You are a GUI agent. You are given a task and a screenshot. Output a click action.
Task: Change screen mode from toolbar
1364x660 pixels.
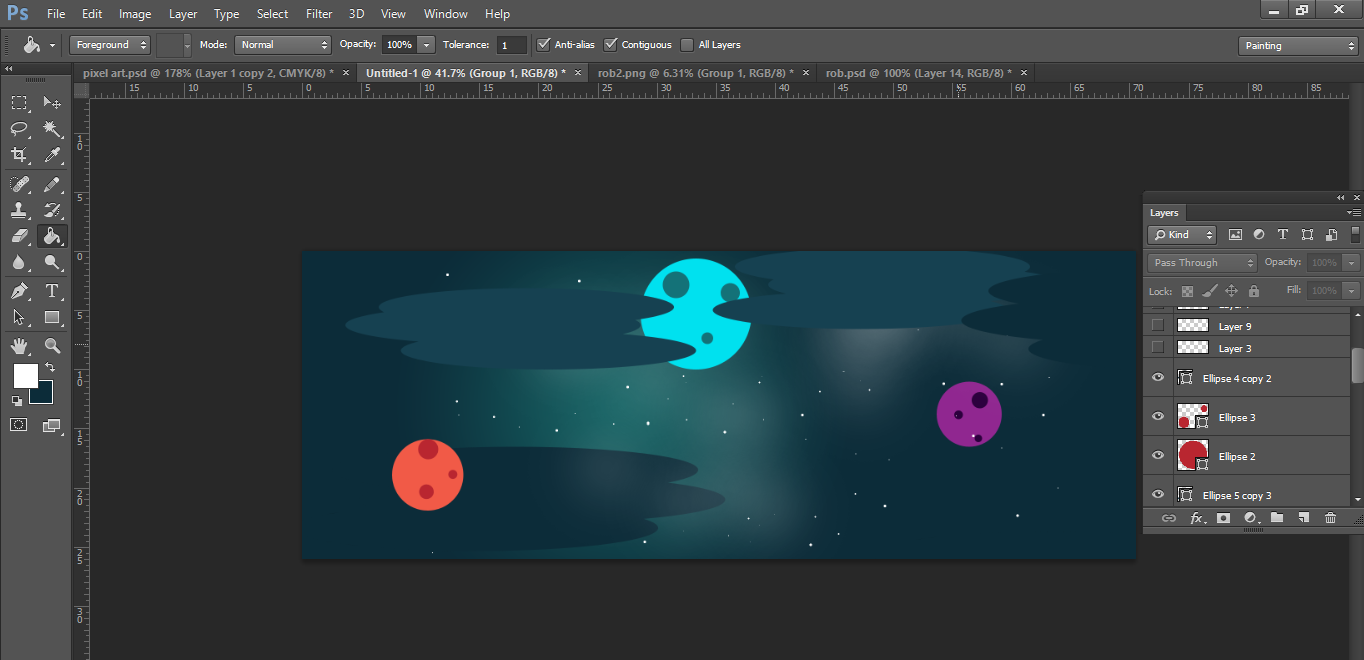(x=52, y=425)
